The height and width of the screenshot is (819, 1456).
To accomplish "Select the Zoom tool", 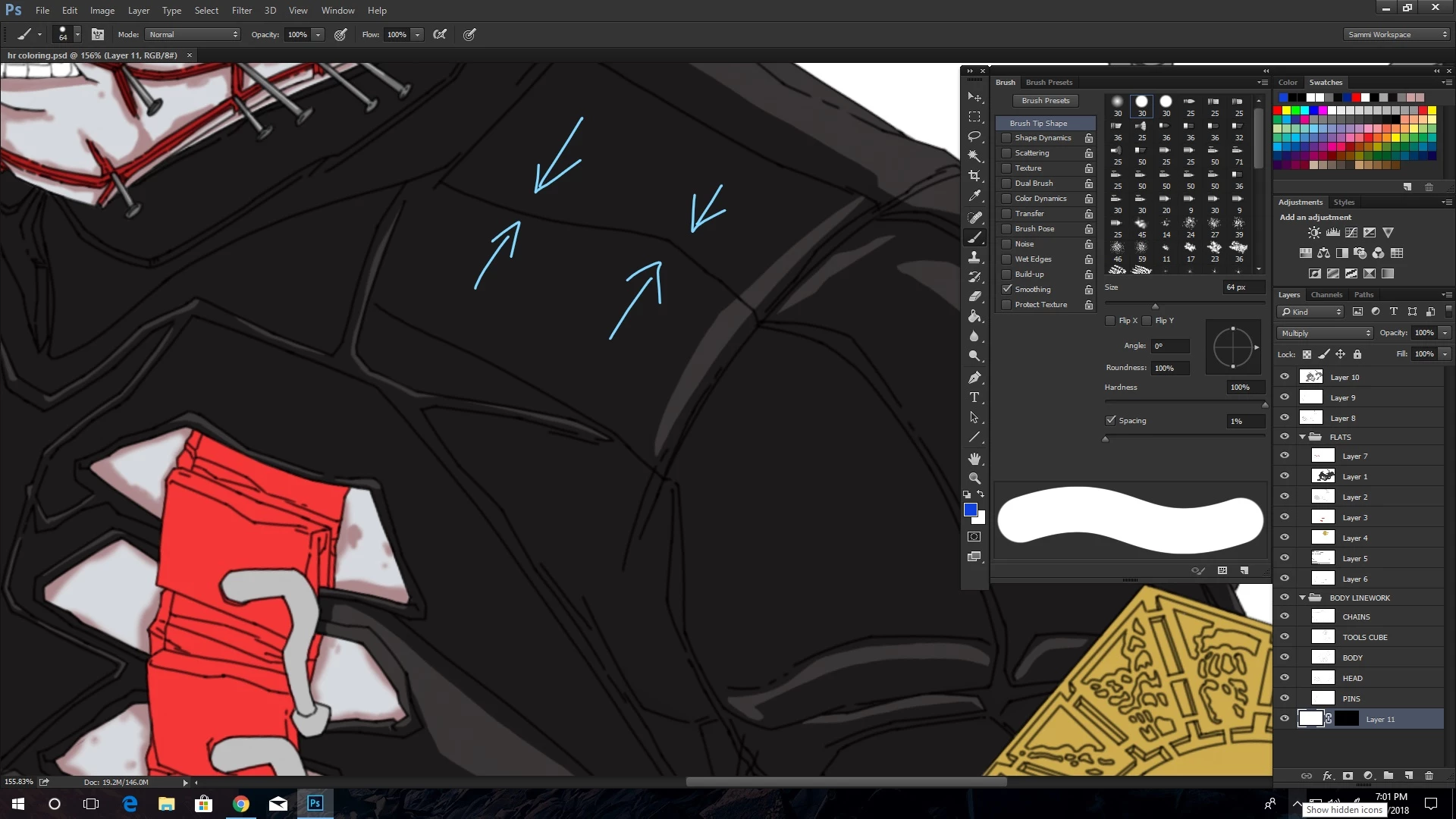I will click(974, 479).
